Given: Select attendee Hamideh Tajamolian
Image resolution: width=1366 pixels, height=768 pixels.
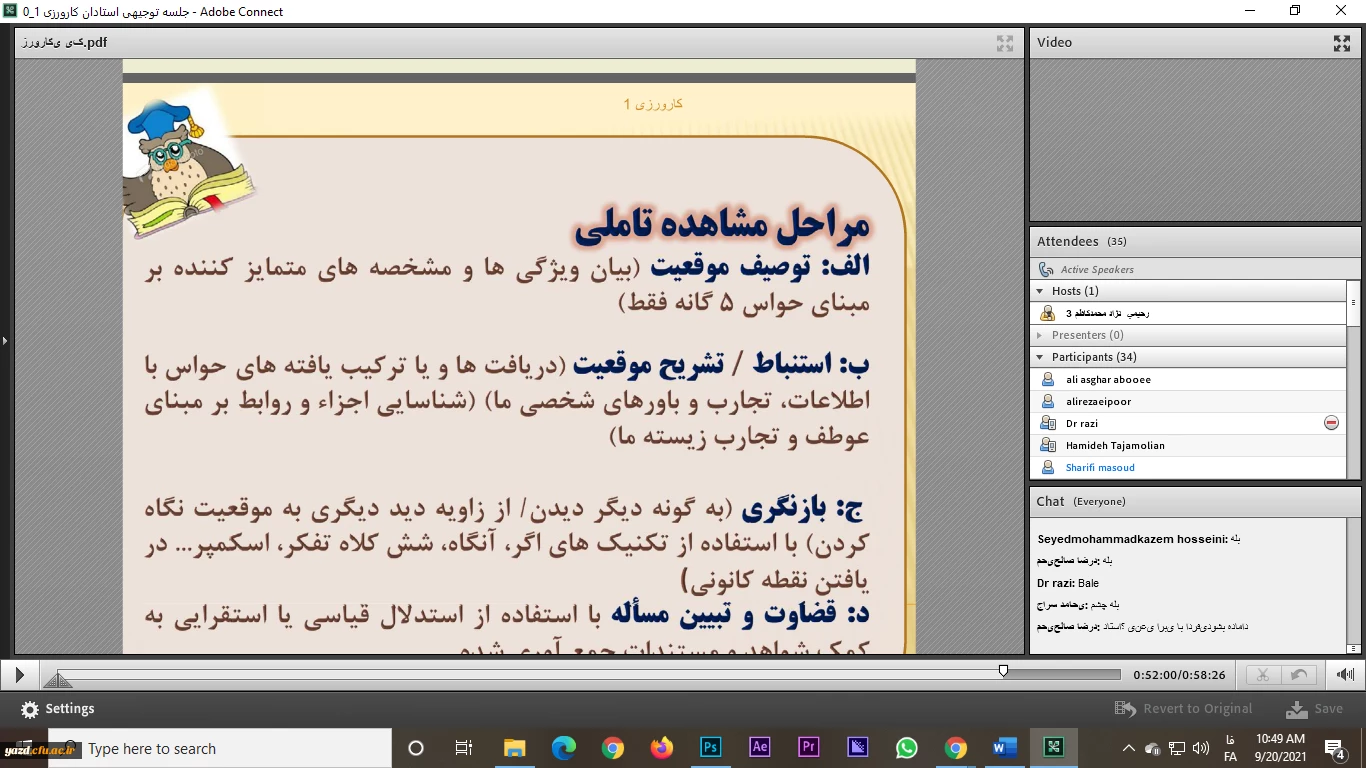Looking at the screenshot, I should tap(1115, 445).
